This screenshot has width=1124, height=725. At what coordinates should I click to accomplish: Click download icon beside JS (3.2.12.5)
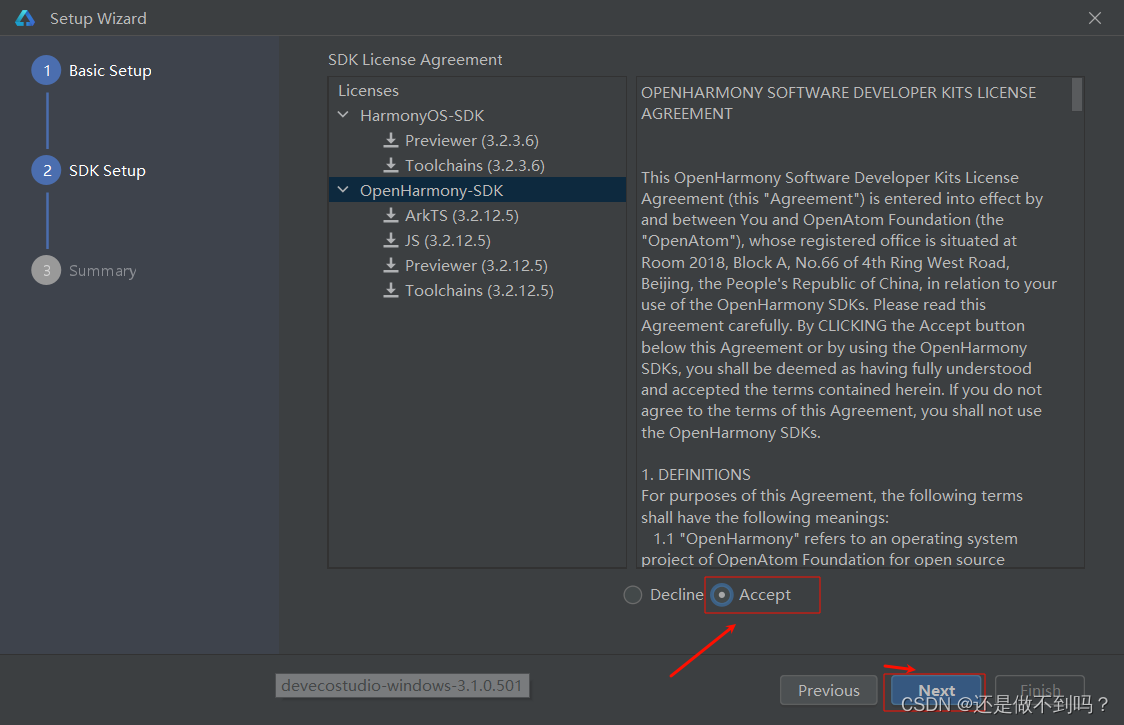pyautogui.click(x=391, y=240)
